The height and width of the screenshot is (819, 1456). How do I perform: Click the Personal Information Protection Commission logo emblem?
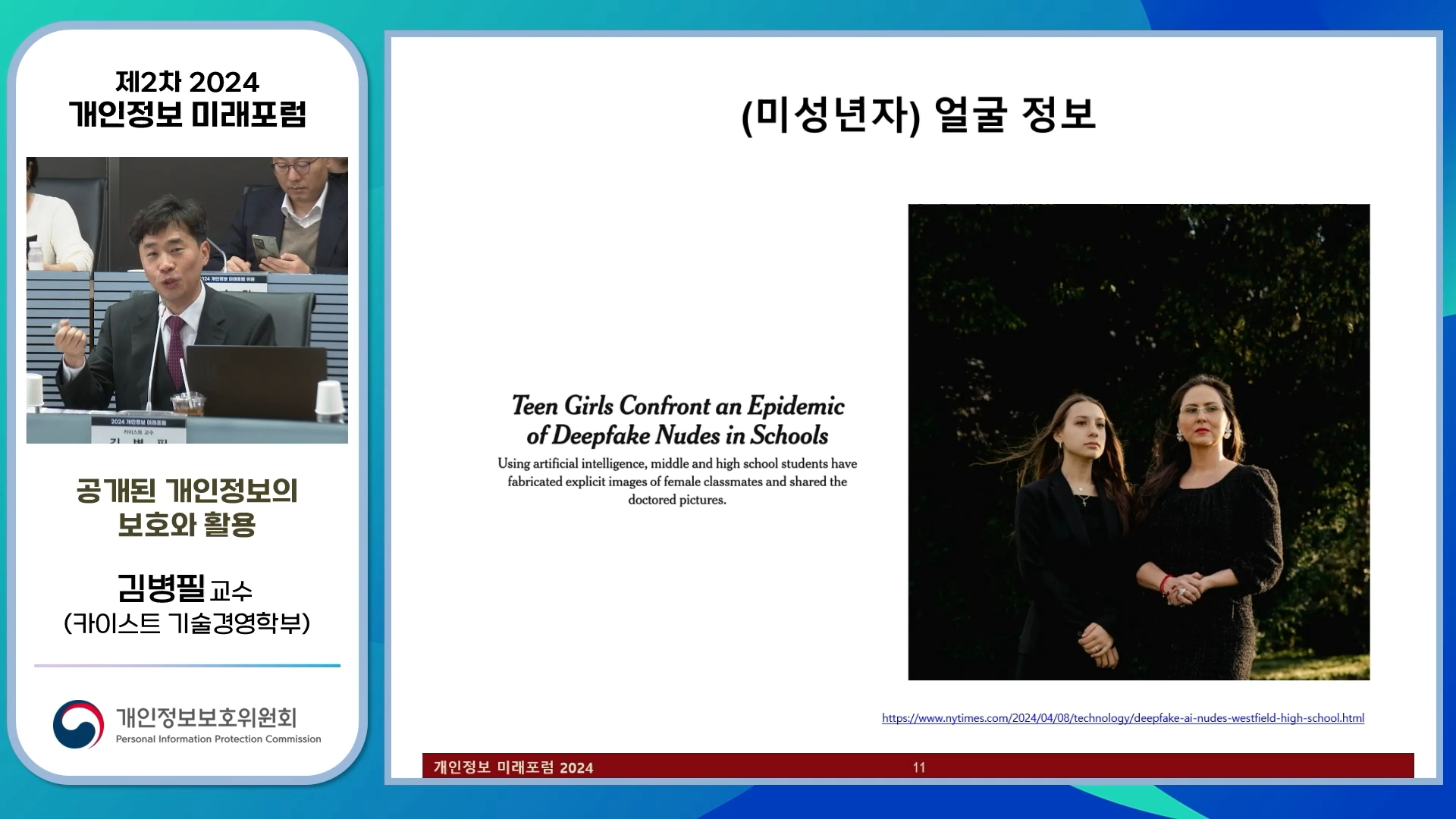(78, 724)
